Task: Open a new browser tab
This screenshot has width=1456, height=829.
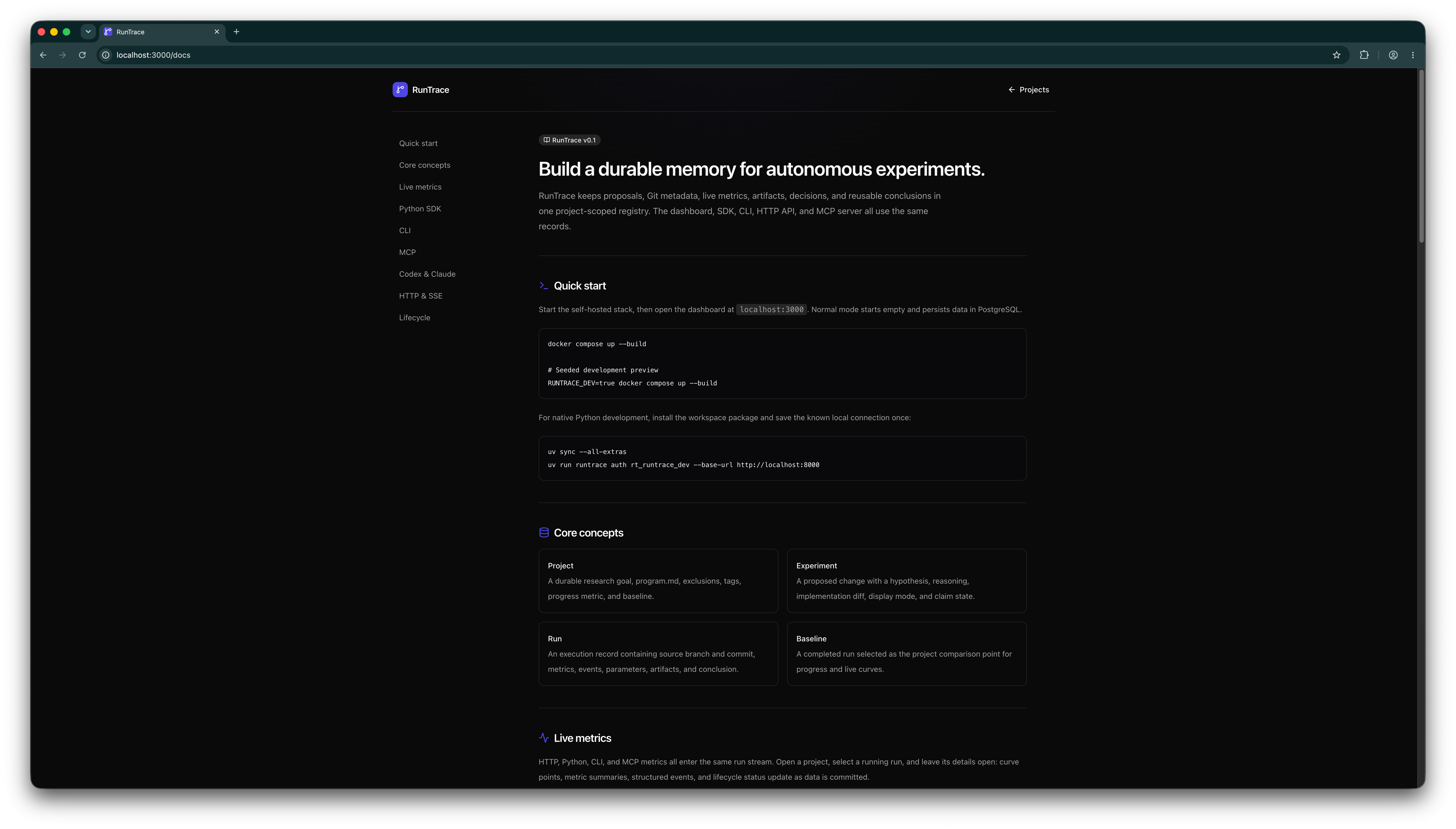Action: point(236,32)
